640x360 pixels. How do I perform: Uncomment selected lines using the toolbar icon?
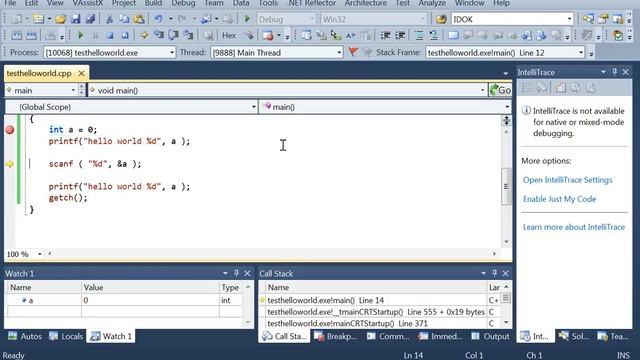(x=433, y=36)
